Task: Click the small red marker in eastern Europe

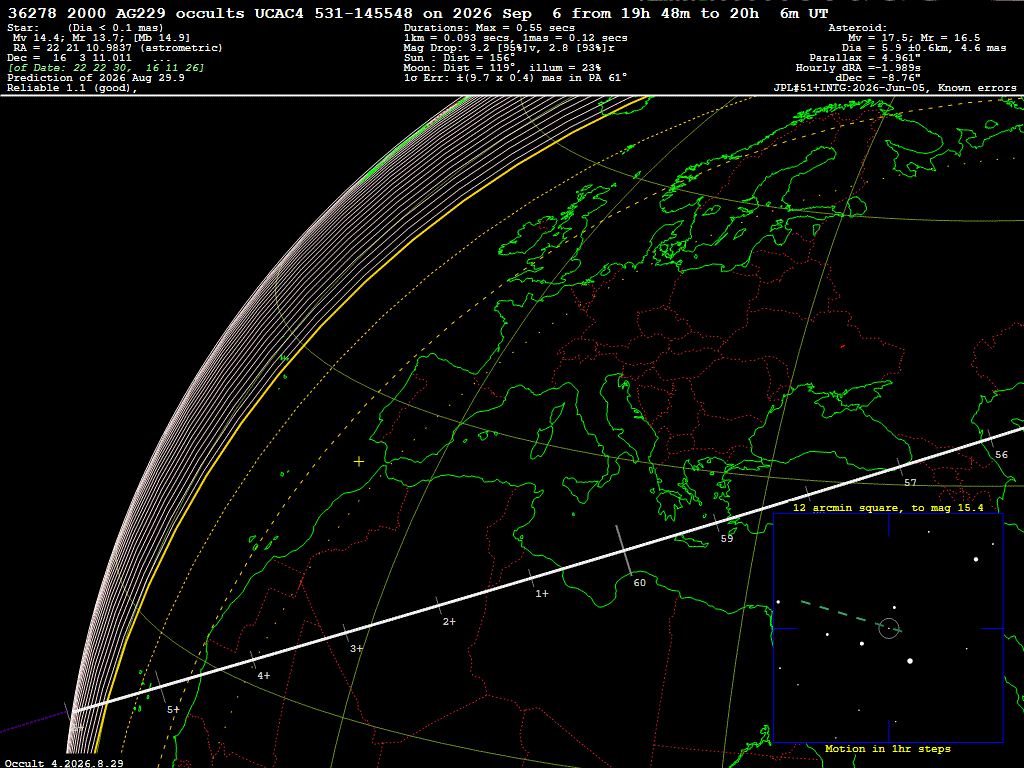Action: 842,346
